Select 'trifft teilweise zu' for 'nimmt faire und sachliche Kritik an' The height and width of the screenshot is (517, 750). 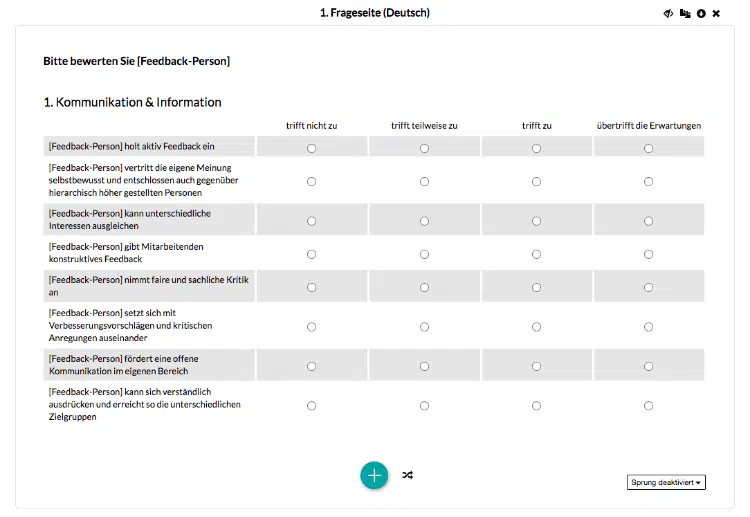pyautogui.click(x=425, y=287)
